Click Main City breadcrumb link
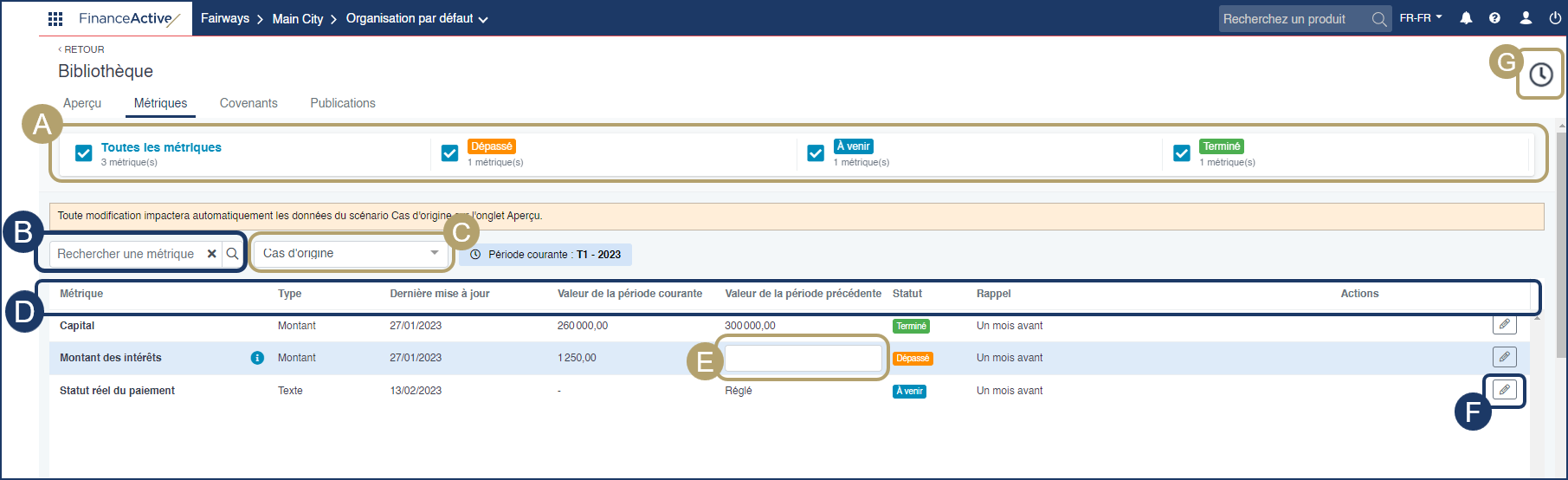This screenshot has height=480, width=1568. point(297,18)
